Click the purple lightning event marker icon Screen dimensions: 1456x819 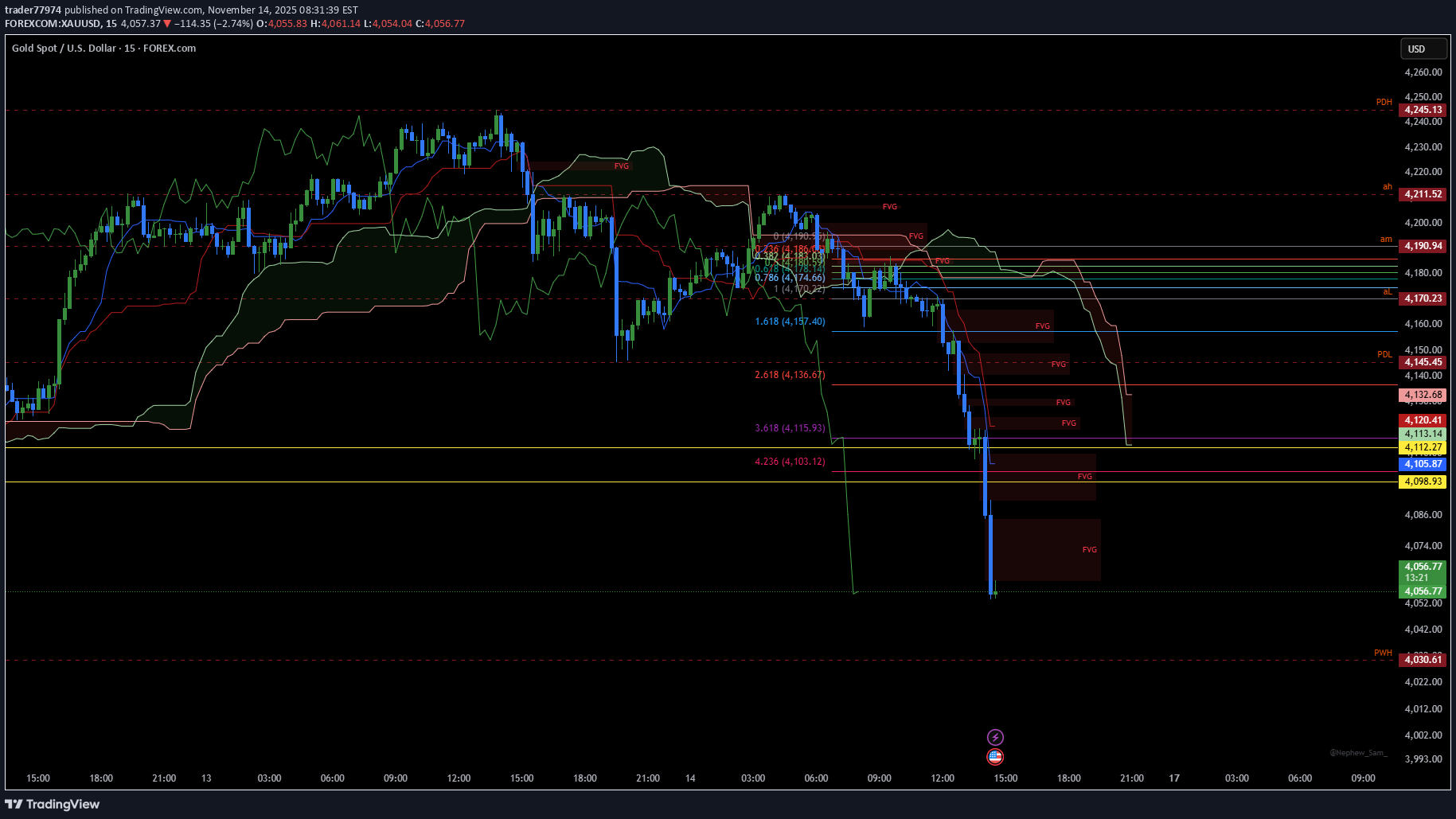pyautogui.click(x=997, y=736)
